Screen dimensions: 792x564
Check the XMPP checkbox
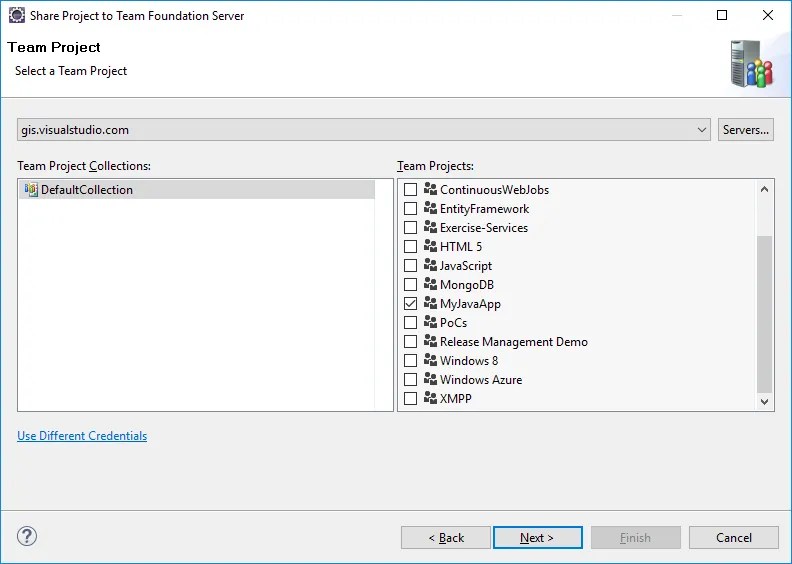[x=411, y=398]
